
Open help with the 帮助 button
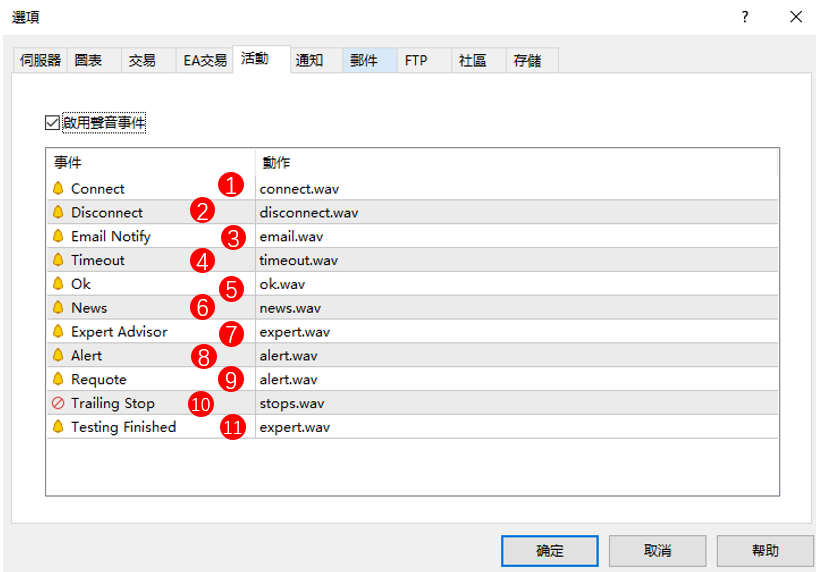tap(765, 551)
